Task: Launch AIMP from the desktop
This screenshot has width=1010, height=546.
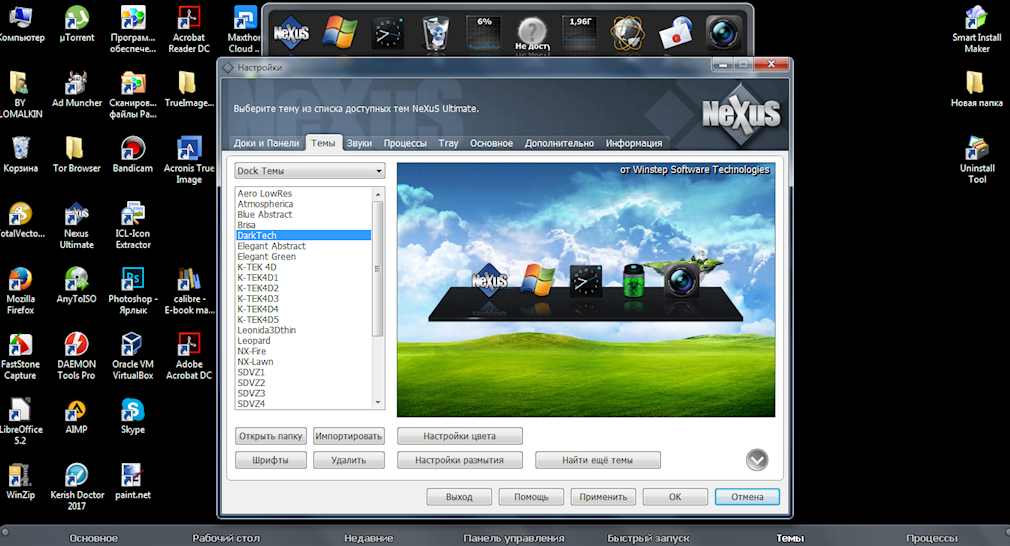Action: [x=77, y=416]
